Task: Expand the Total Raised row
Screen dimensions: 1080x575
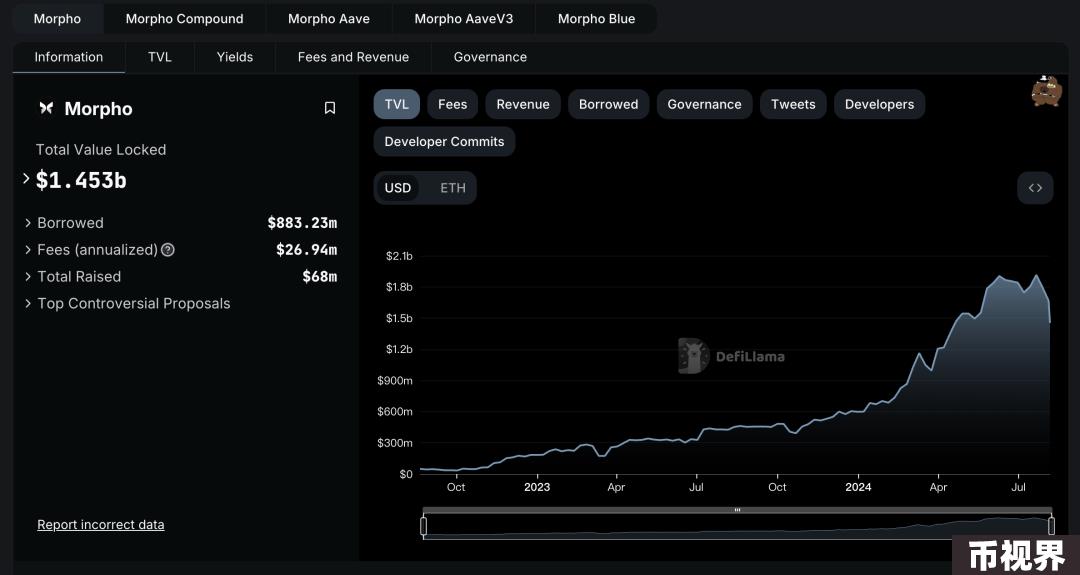Action: coord(28,277)
